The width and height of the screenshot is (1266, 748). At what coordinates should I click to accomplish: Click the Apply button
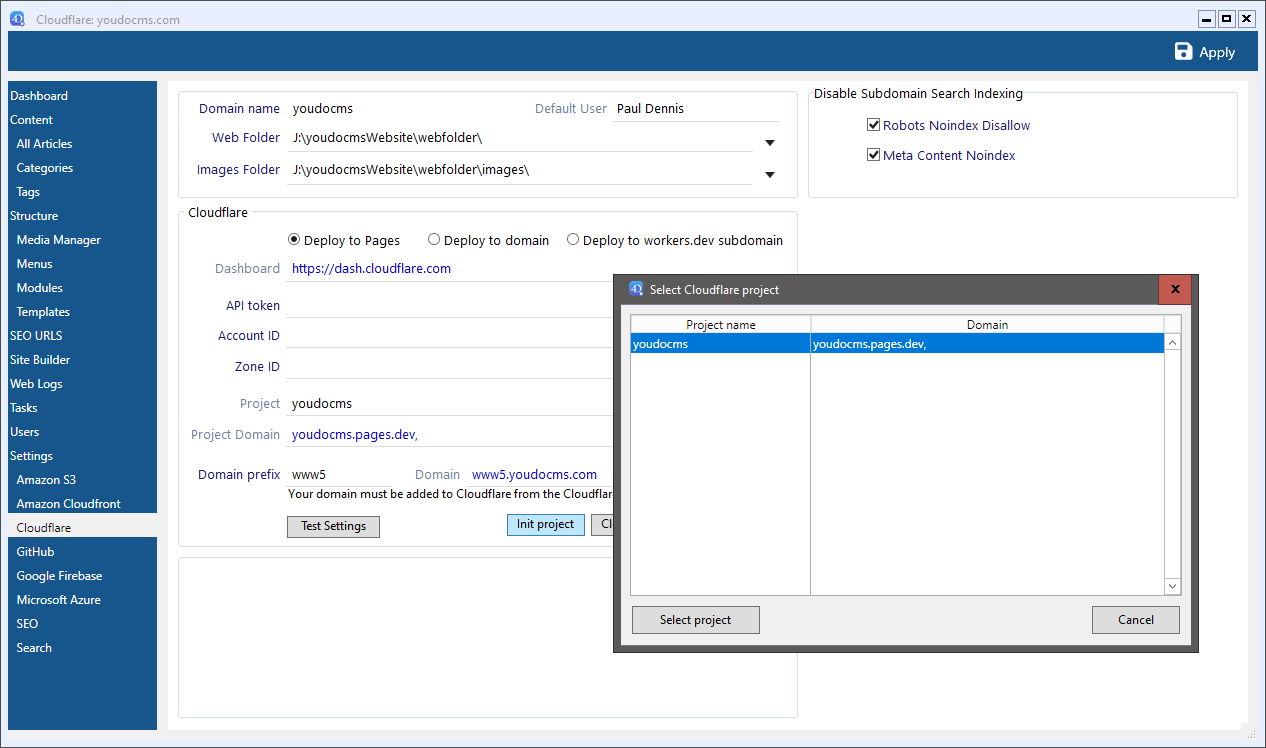tap(1205, 52)
